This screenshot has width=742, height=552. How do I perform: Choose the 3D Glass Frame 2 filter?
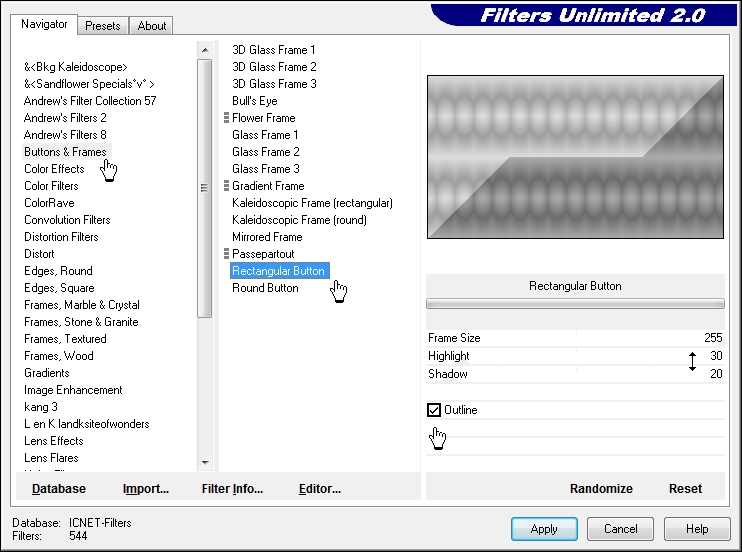pos(274,67)
